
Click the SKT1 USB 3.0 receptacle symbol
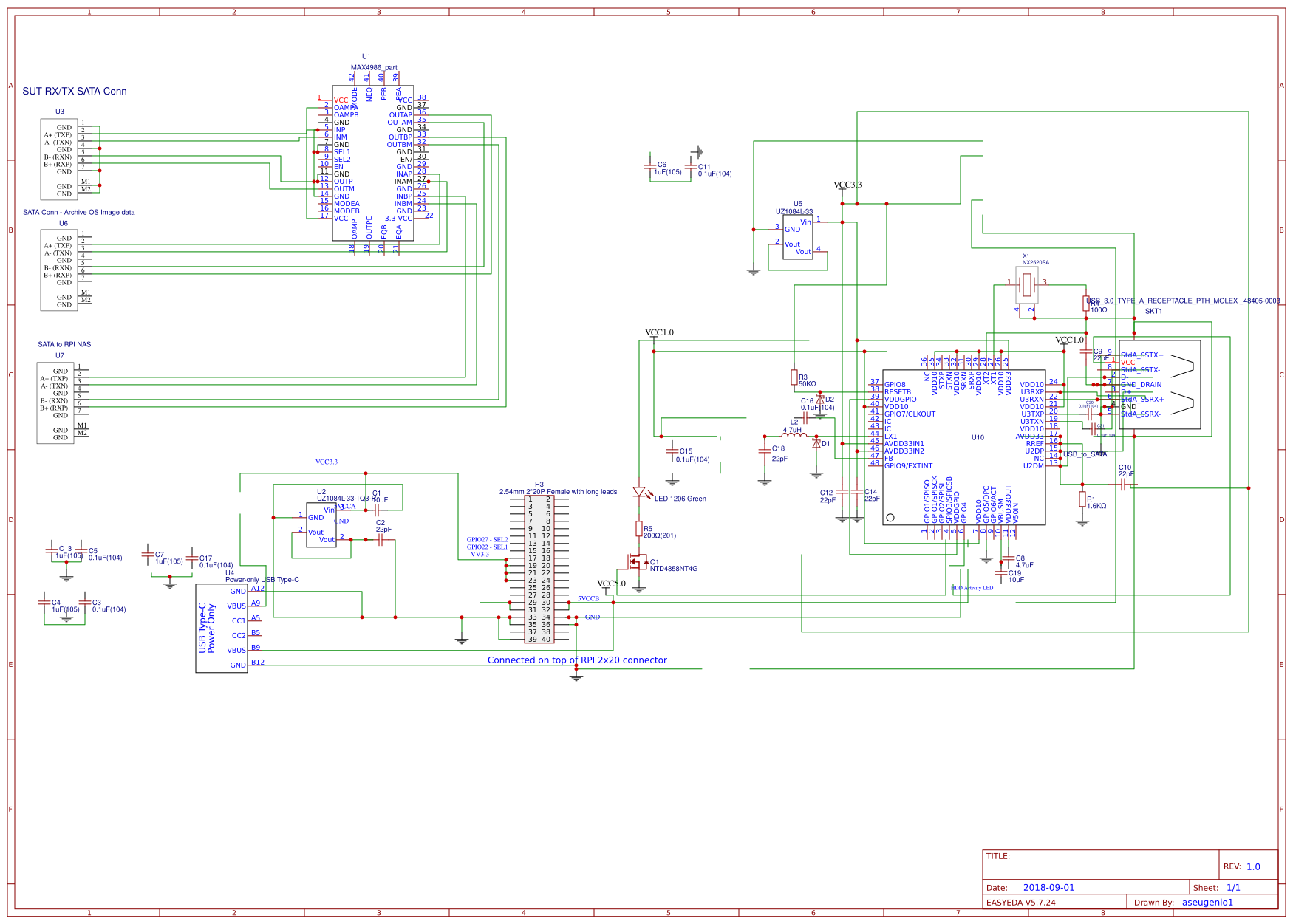1160,385
